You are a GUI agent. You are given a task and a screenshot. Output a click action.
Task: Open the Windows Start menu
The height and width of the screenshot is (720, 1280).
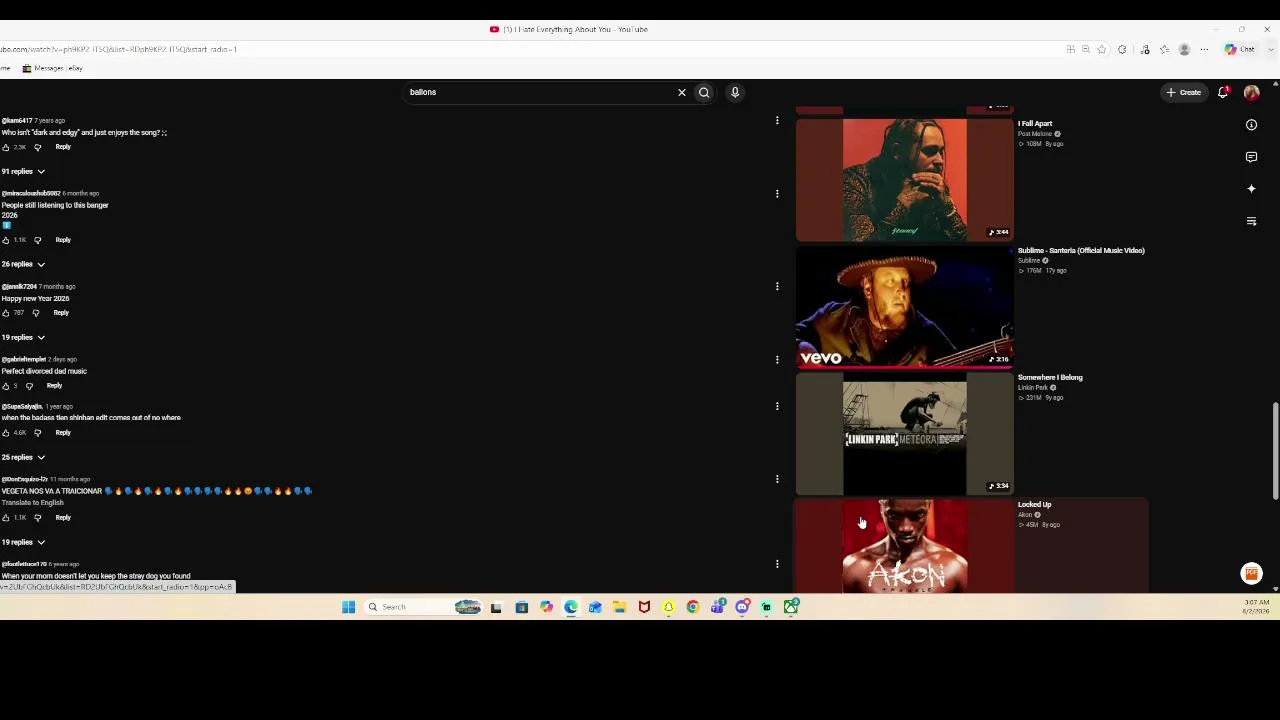pos(348,607)
